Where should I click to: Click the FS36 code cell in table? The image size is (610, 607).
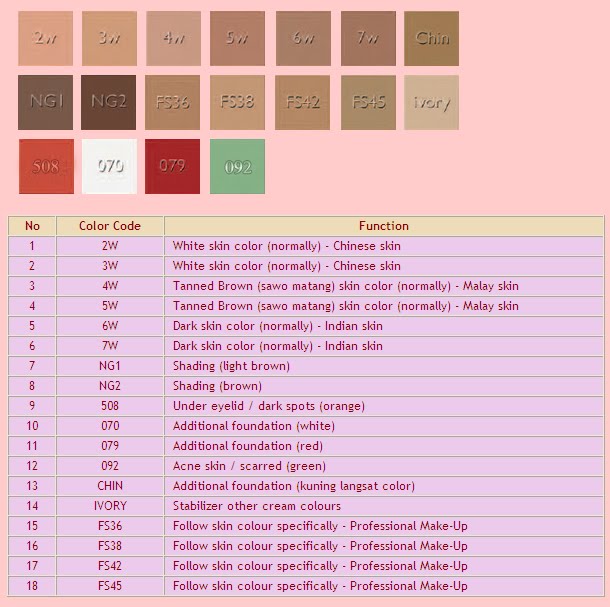tap(110, 526)
